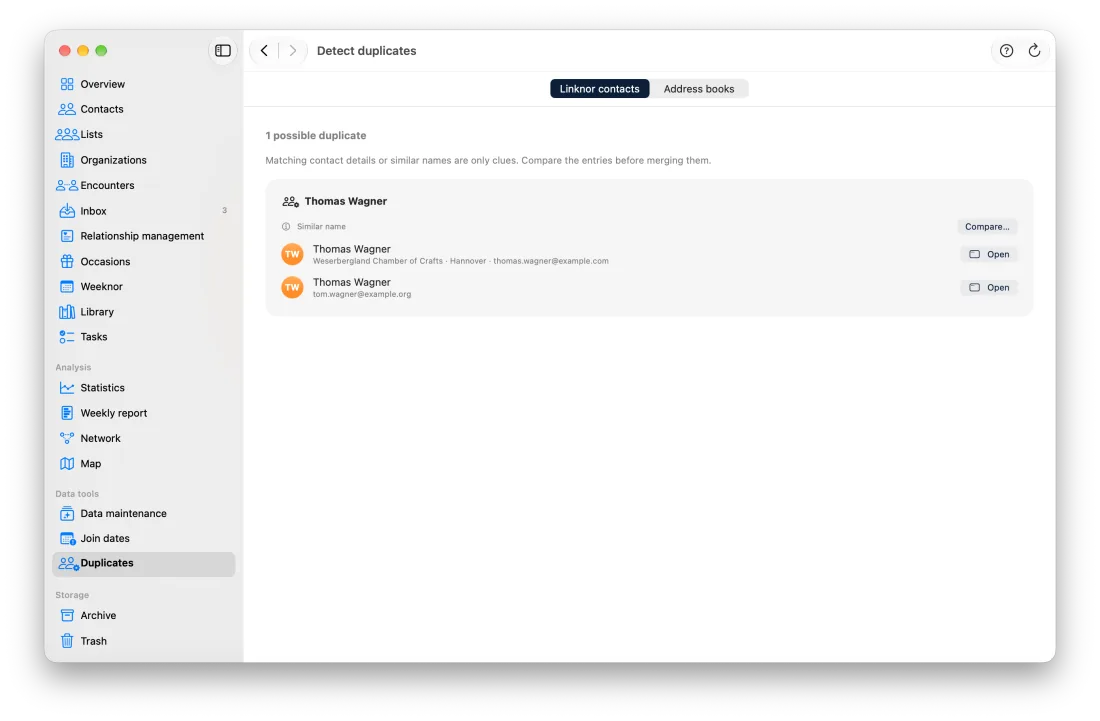The width and height of the screenshot is (1100, 721).
Task: Click the Compare... button
Action: tap(986, 227)
